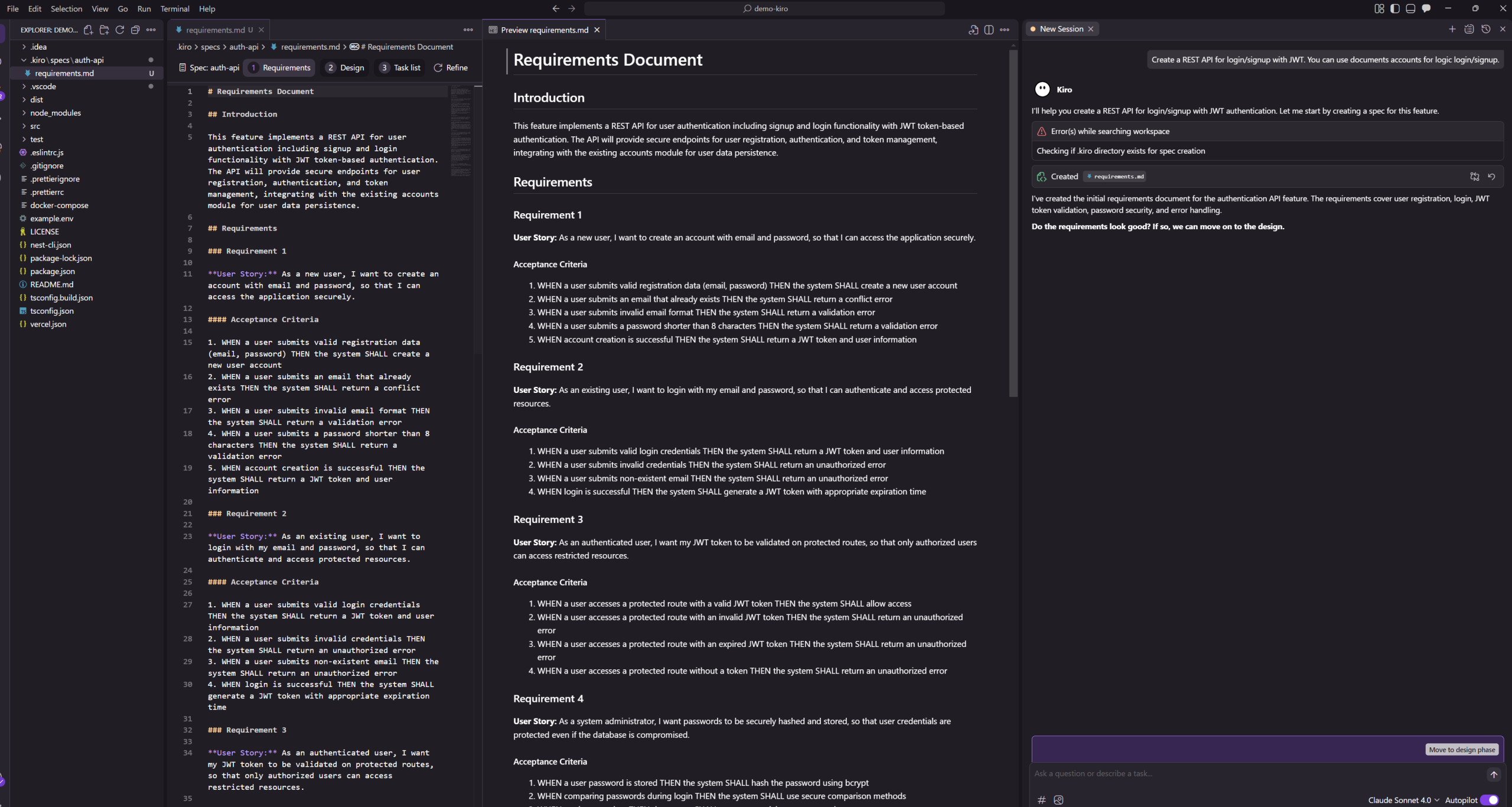The width and height of the screenshot is (1512, 807).
Task: Toggle the bottom panel visibility
Action: 1410,8
